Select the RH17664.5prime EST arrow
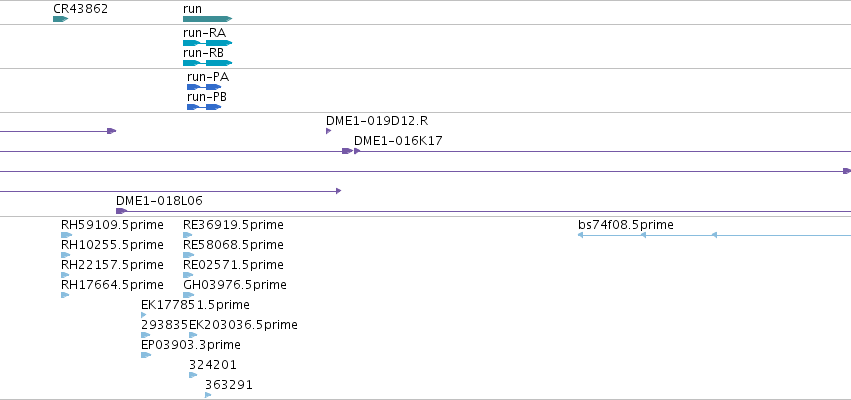The height and width of the screenshot is (400, 851). pos(65,295)
